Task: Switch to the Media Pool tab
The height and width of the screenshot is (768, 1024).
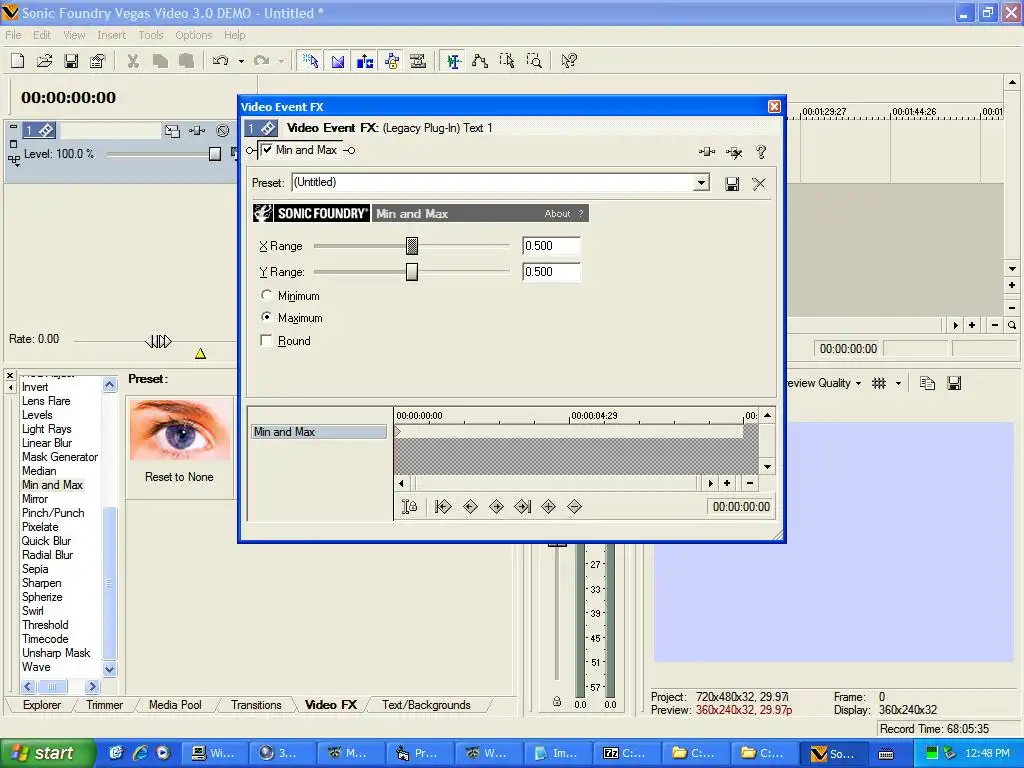Action: click(x=175, y=705)
